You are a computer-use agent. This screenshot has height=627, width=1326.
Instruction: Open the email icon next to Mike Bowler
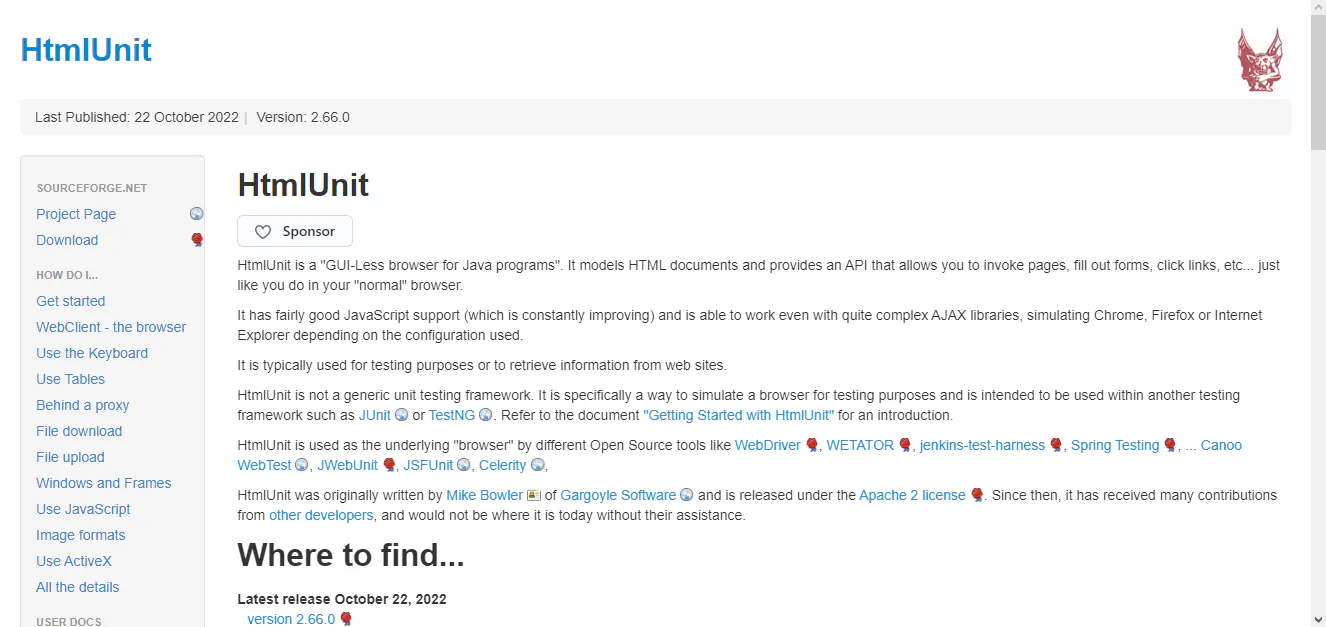click(x=533, y=494)
